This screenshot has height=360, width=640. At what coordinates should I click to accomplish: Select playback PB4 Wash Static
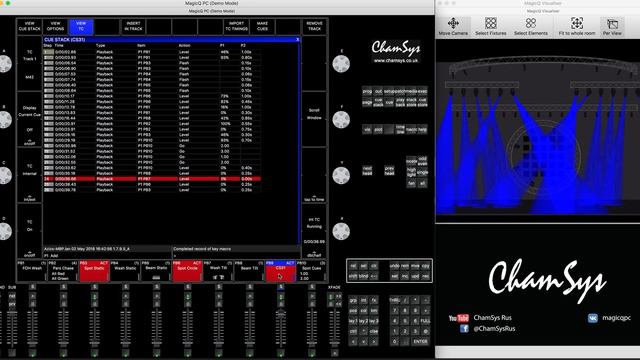tap(125, 271)
